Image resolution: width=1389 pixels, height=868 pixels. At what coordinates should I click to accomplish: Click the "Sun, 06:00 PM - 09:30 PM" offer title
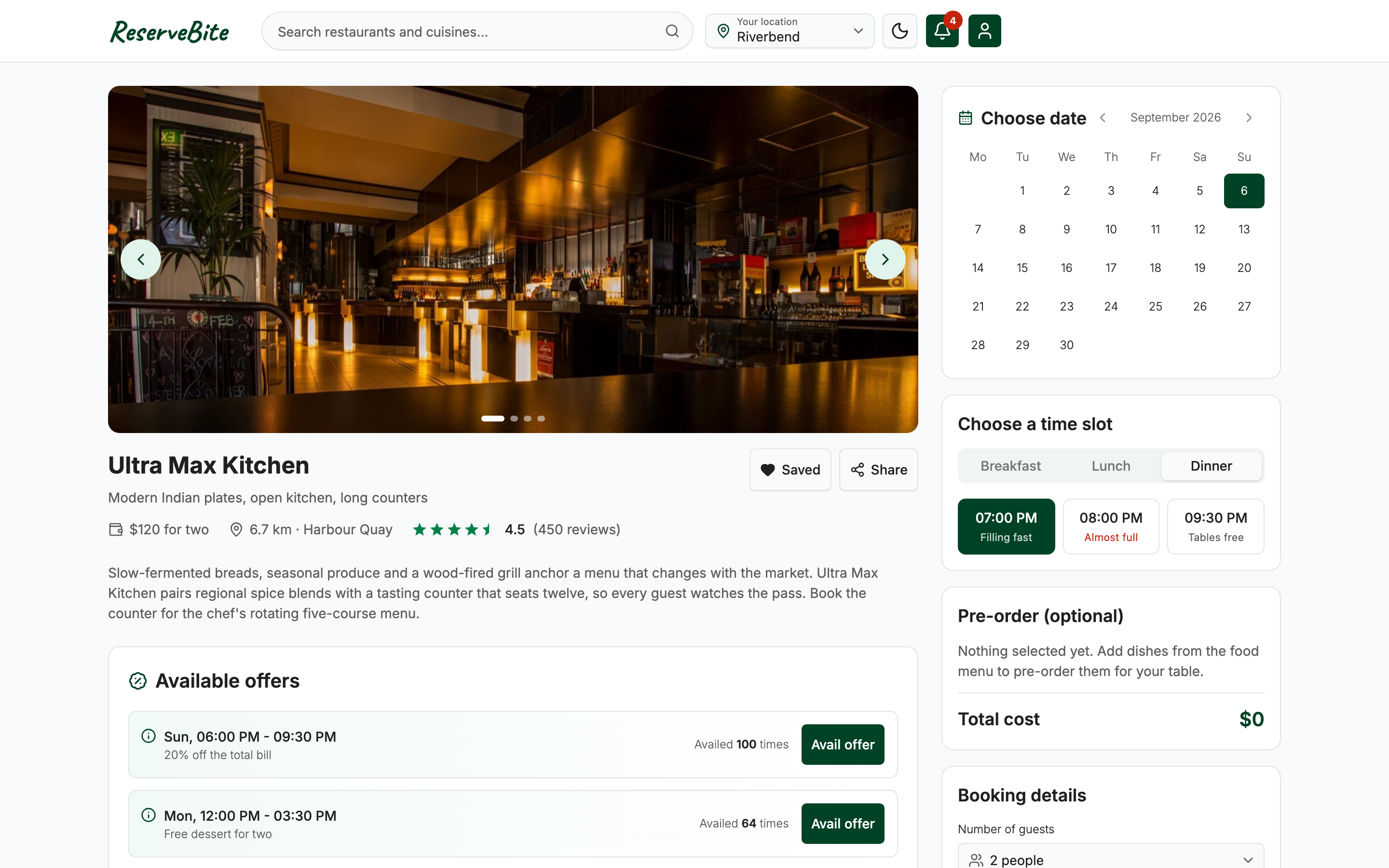click(250, 736)
